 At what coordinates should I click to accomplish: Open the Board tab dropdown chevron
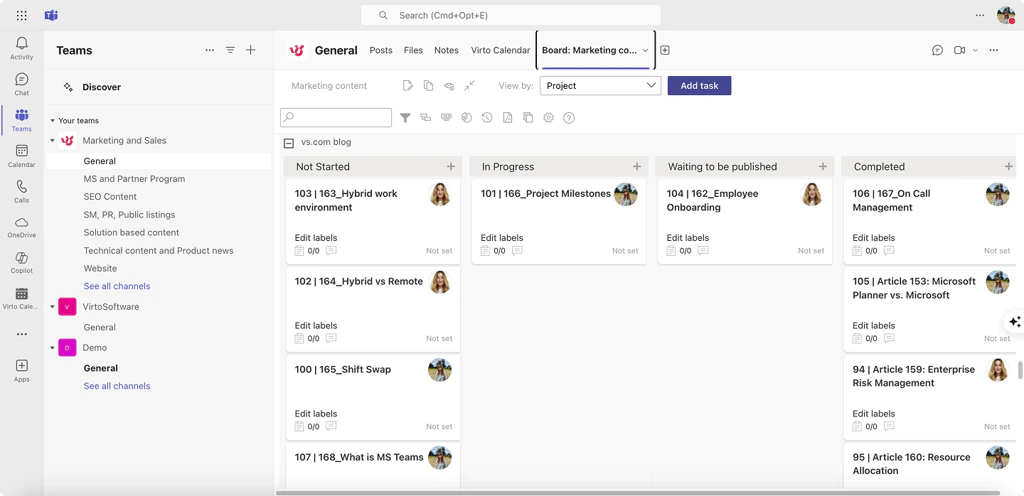click(645, 50)
